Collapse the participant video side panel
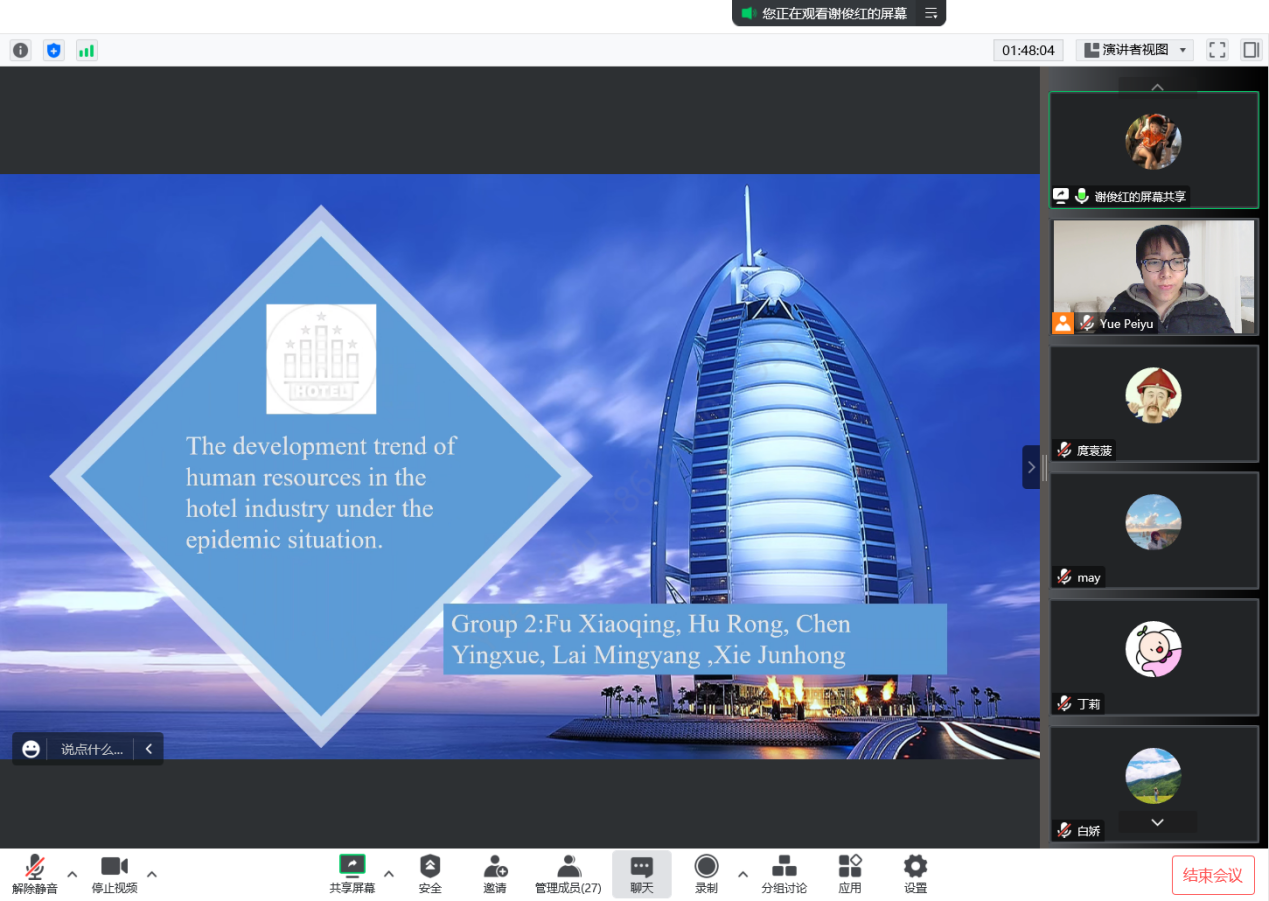 pyautogui.click(x=1031, y=467)
